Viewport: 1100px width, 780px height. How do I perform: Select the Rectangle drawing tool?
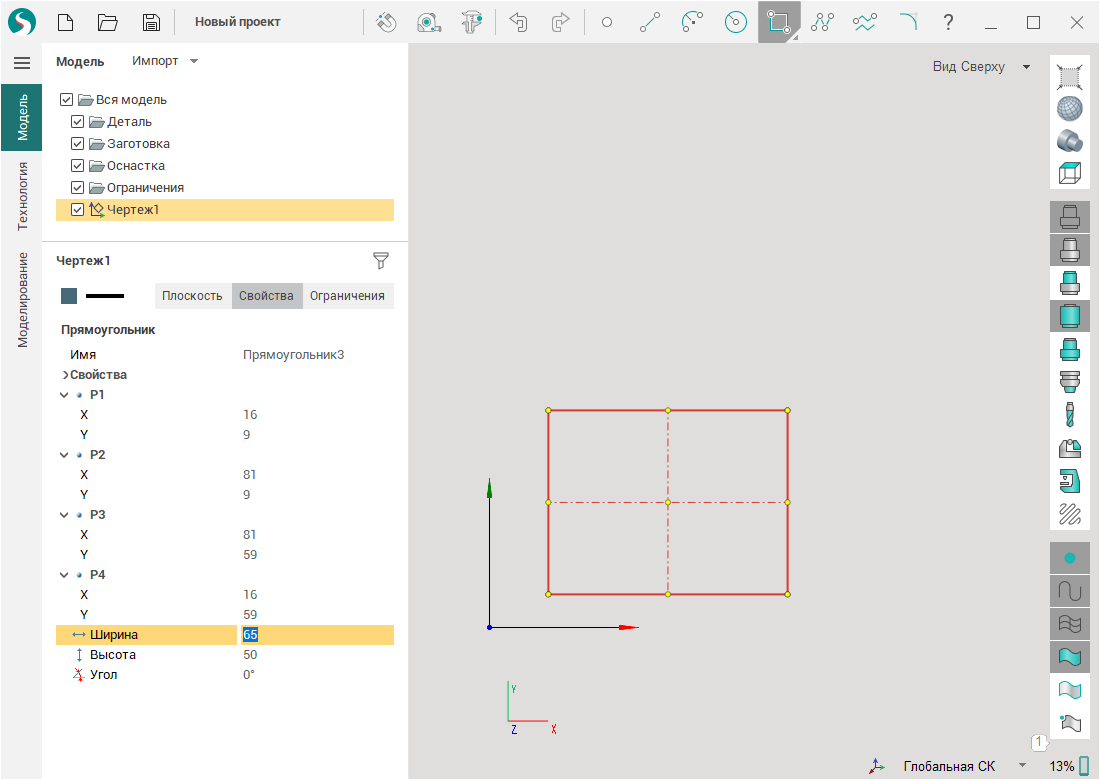pos(778,22)
